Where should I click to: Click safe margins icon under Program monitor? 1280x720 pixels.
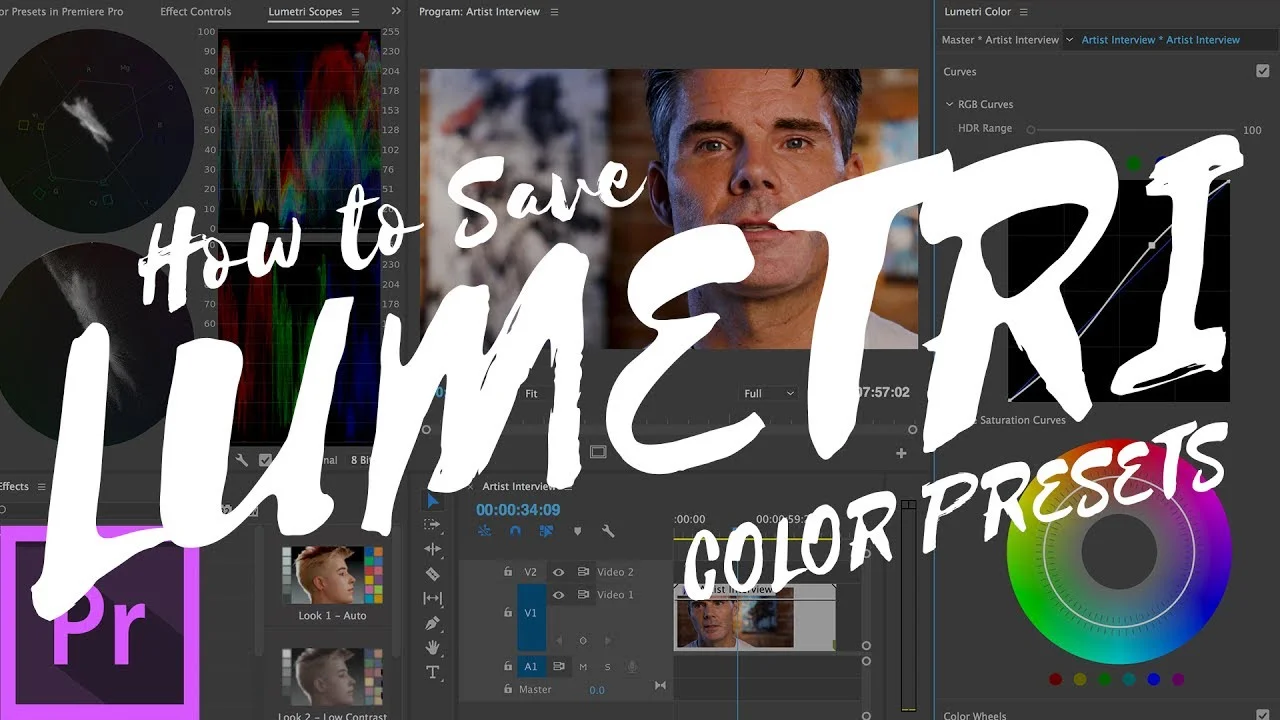point(598,452)
